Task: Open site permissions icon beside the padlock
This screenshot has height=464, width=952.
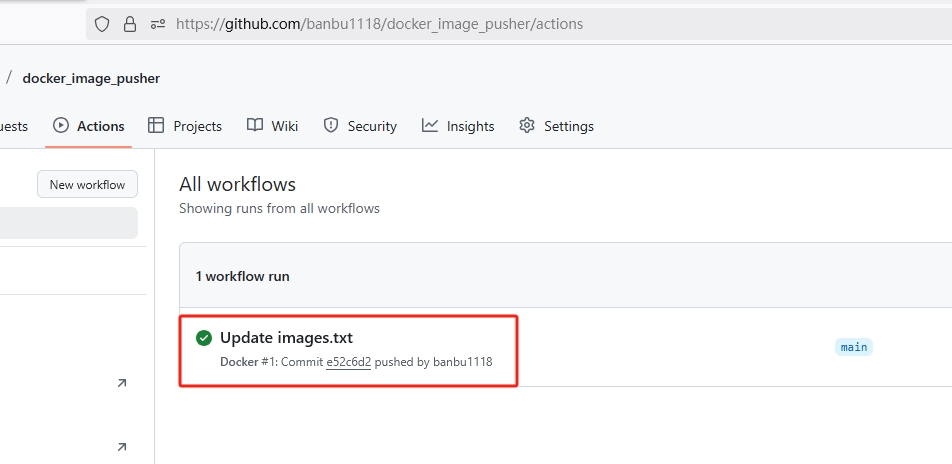Action: [x=157, y=23]
